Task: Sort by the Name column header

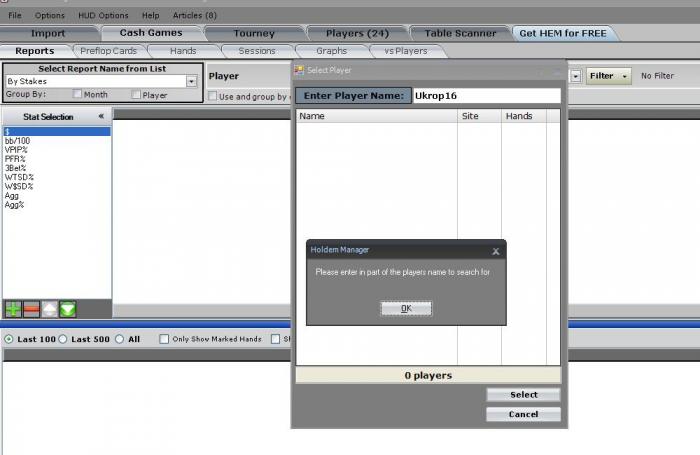Action: (377, 116)
